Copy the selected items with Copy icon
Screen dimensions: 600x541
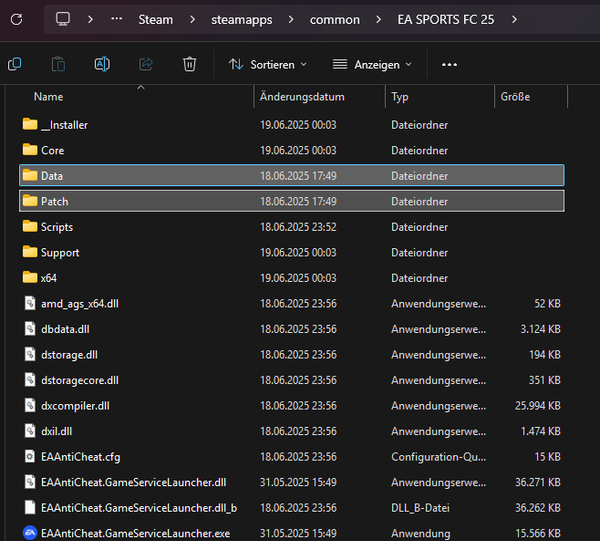tap(15, 64)
